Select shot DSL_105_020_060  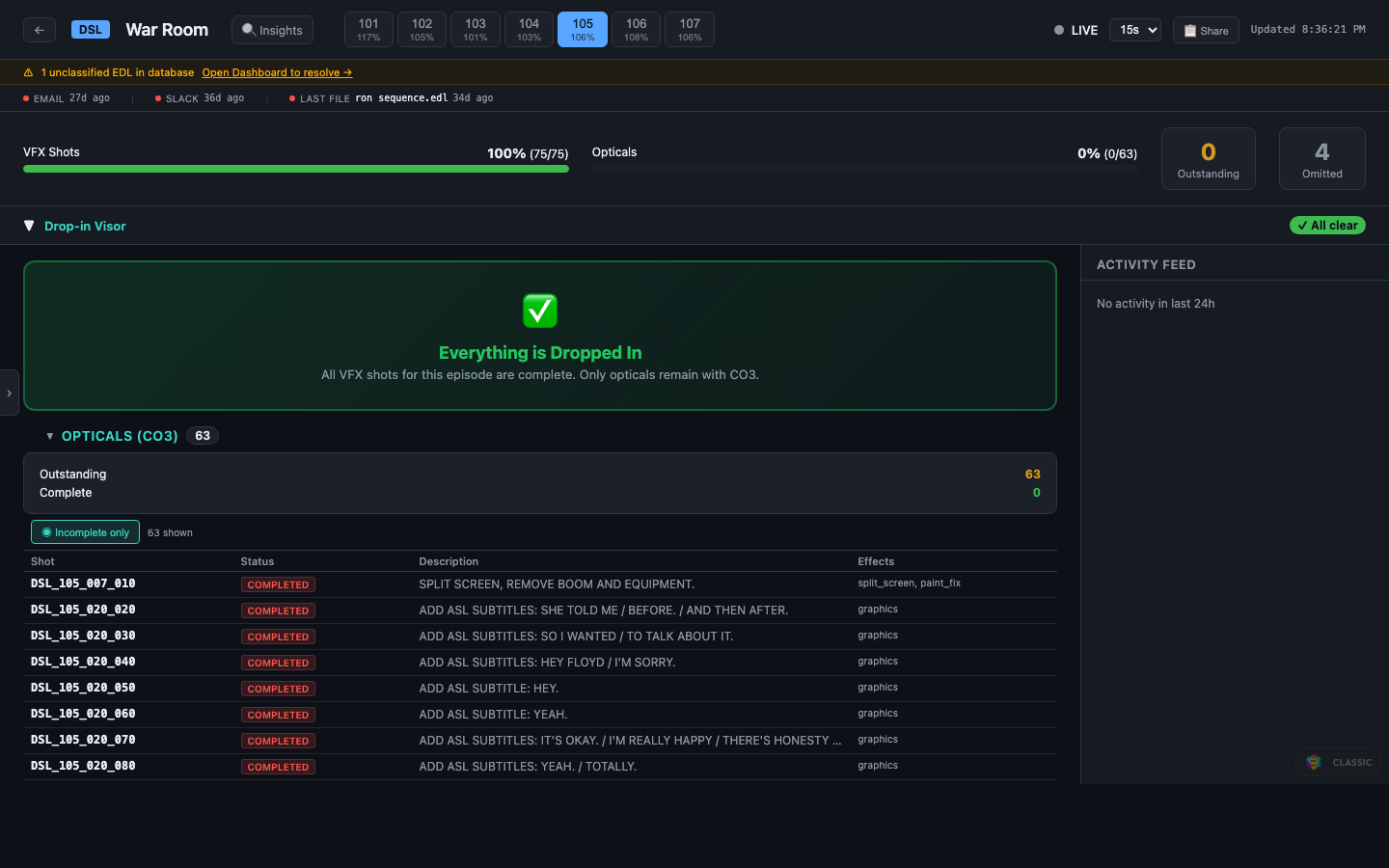[x=83, y=714]
